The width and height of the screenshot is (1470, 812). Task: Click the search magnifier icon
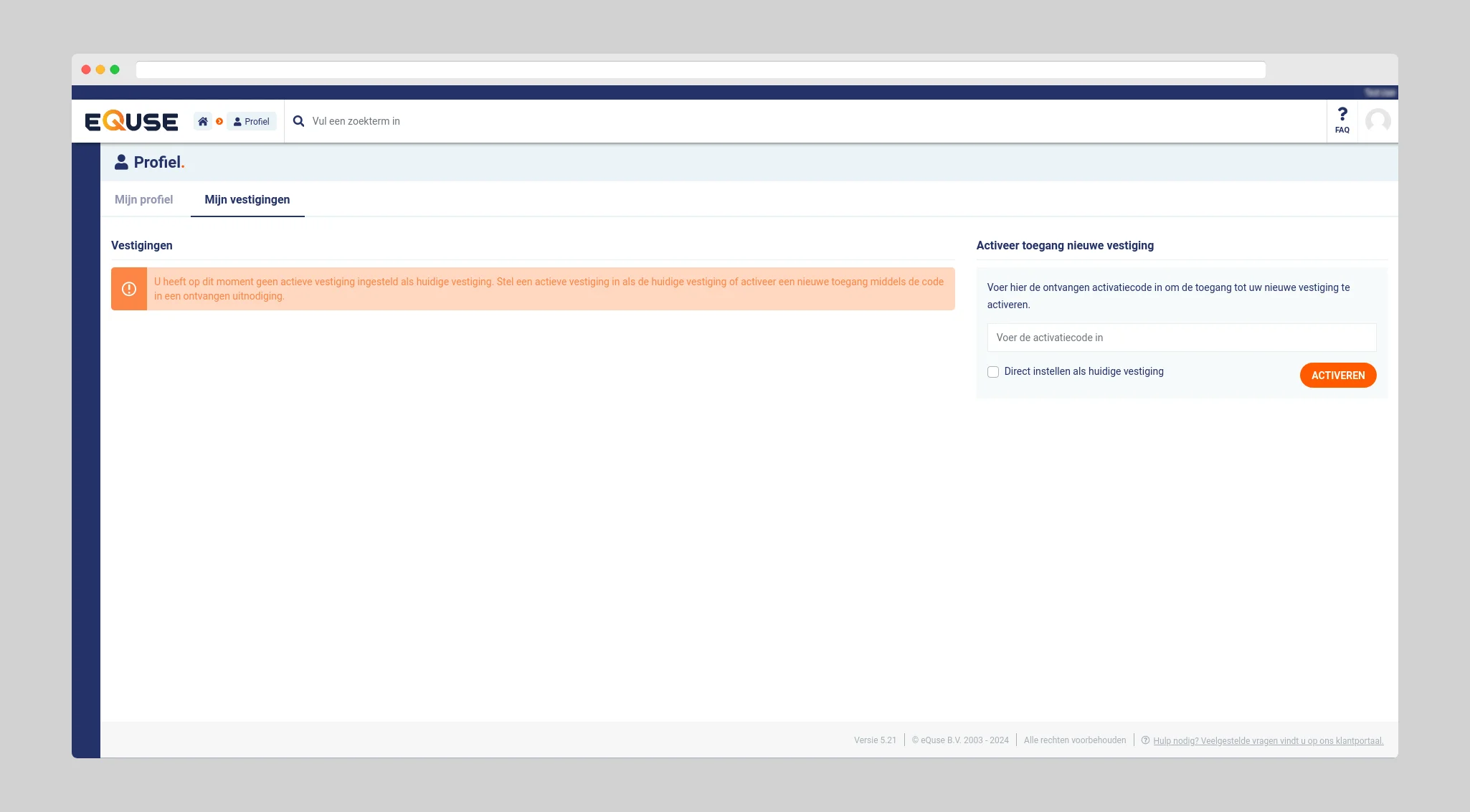point(298,121)
